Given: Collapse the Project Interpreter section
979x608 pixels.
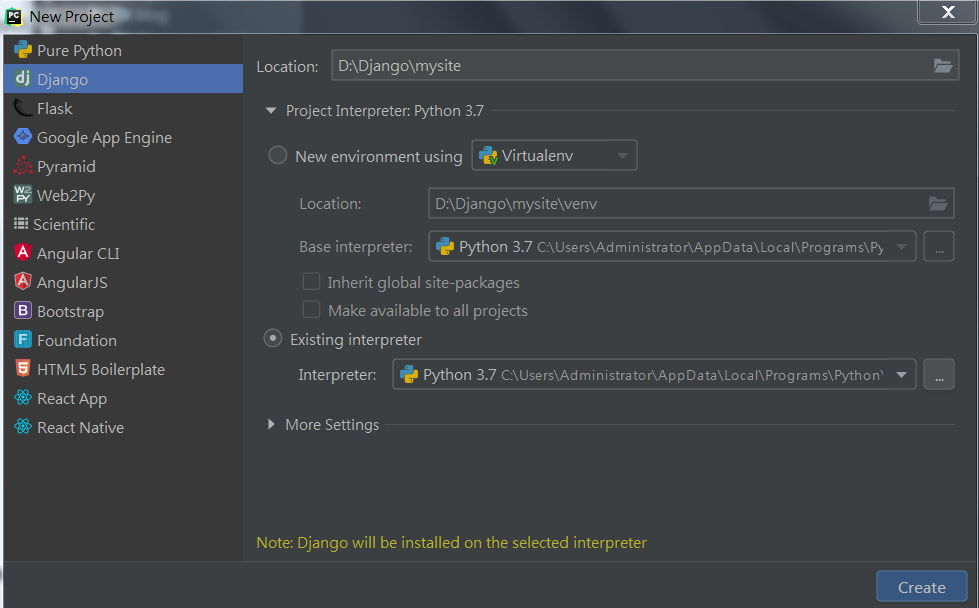Looking at the screenshot, I should 271,110.
